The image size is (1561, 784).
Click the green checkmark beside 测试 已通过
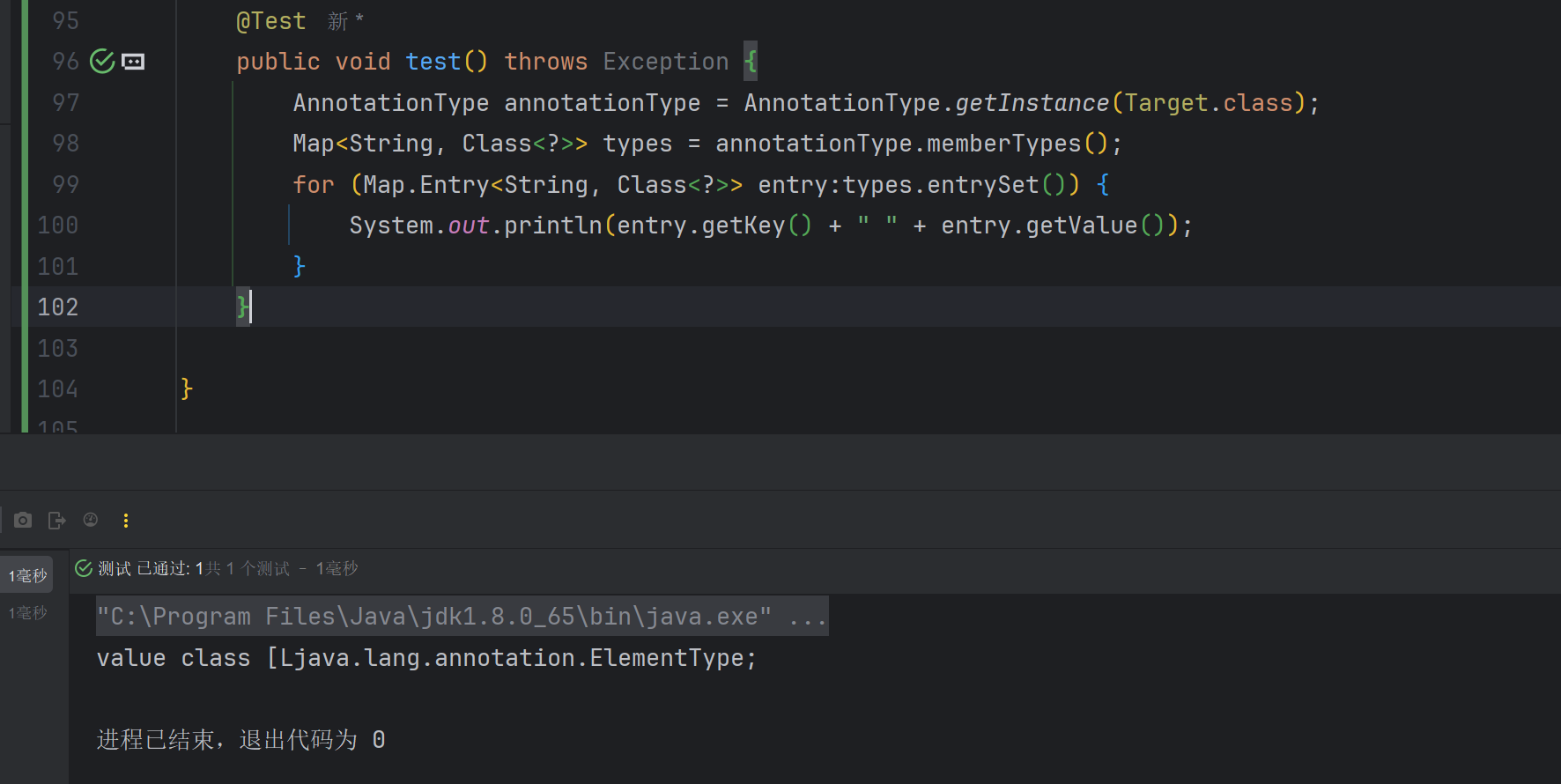[x=84, y=569]
